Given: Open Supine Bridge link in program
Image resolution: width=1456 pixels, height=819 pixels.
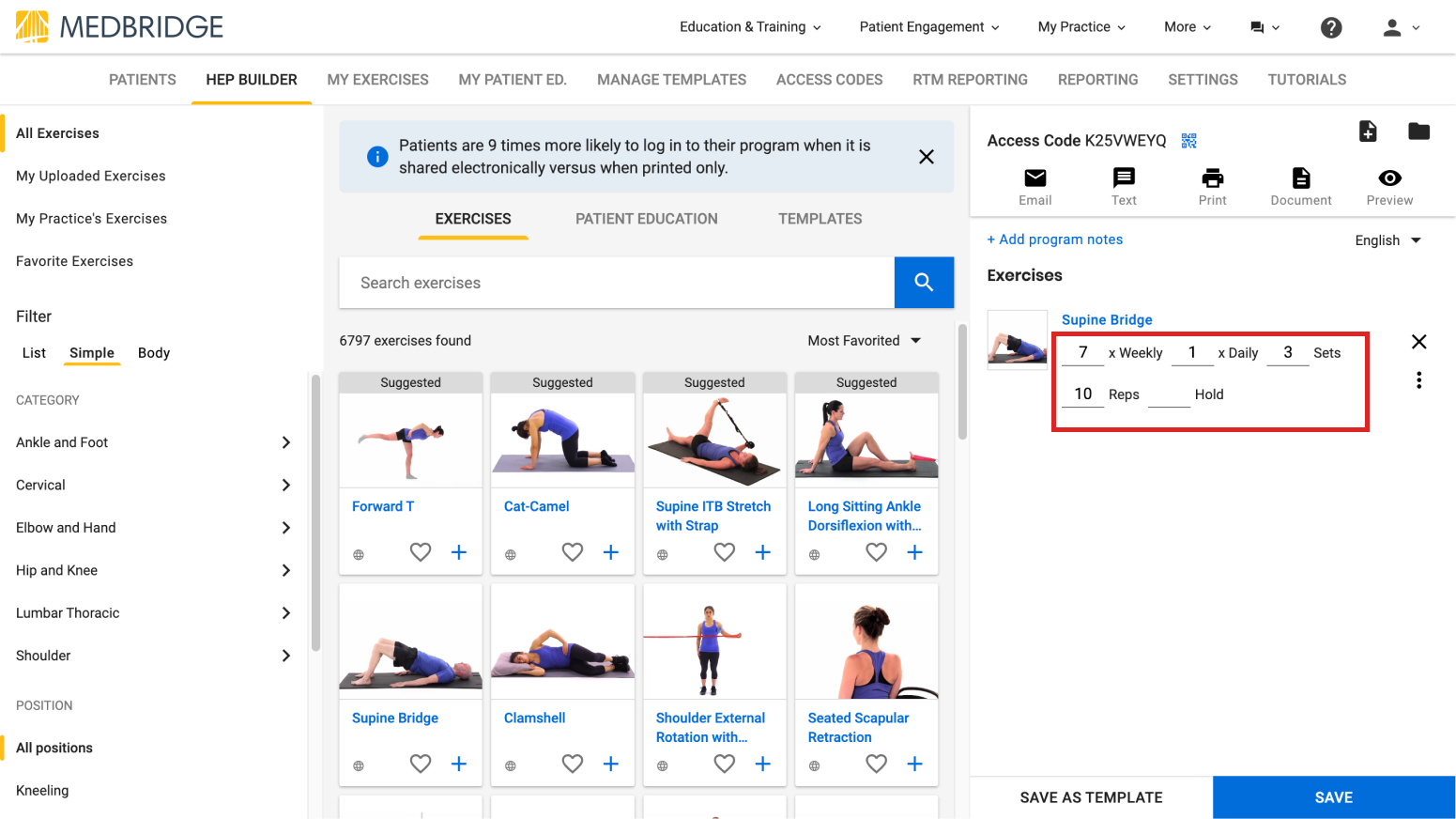Looking at the screenshot, I should 1107,320.
